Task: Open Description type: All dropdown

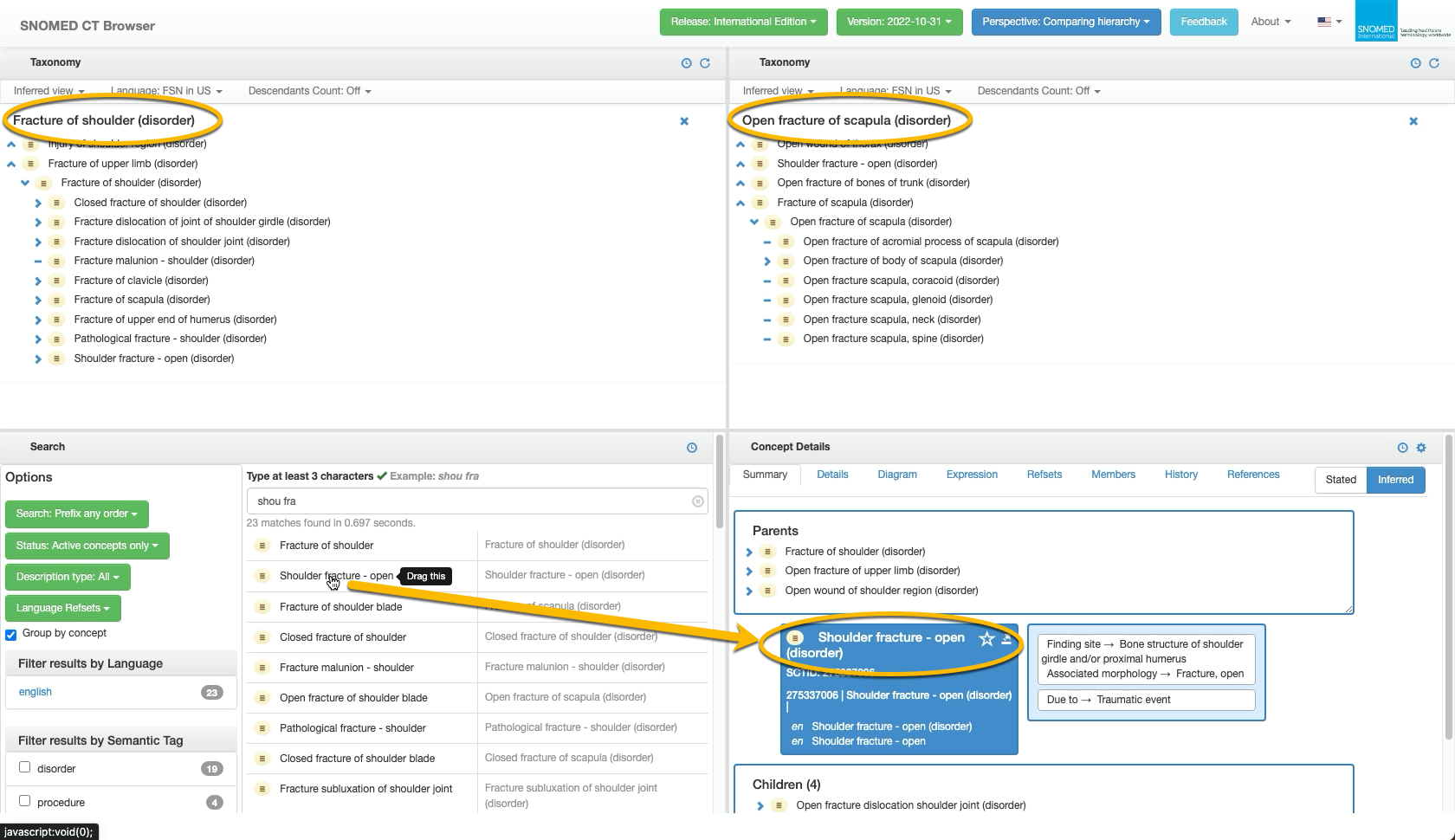Action: point(67,577)
